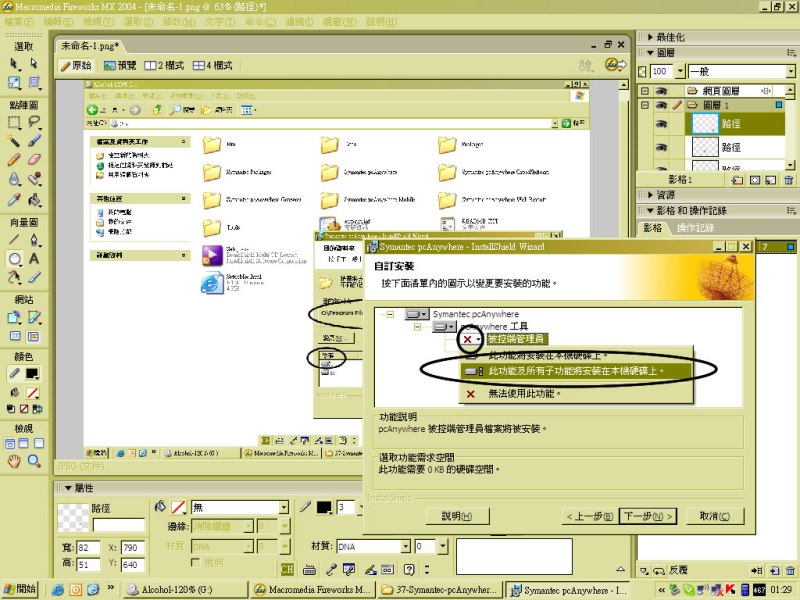Select the Eraser tool
Screen dimensions: 800x600
(34, 160)
